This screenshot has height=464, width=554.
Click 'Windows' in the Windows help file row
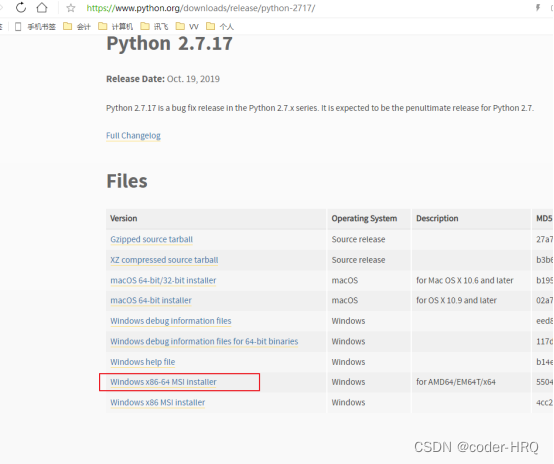348,362
